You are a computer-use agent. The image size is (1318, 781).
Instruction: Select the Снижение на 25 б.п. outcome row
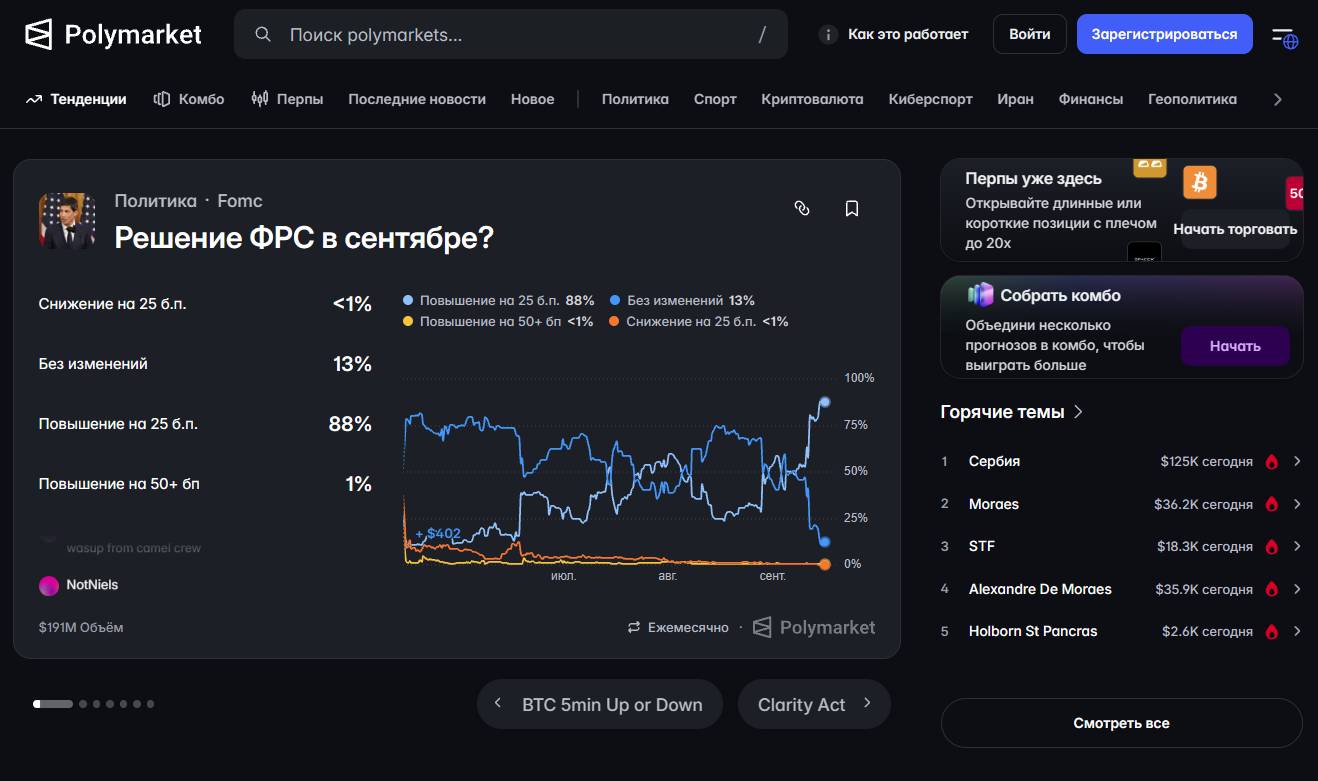(x=205, y=304)
